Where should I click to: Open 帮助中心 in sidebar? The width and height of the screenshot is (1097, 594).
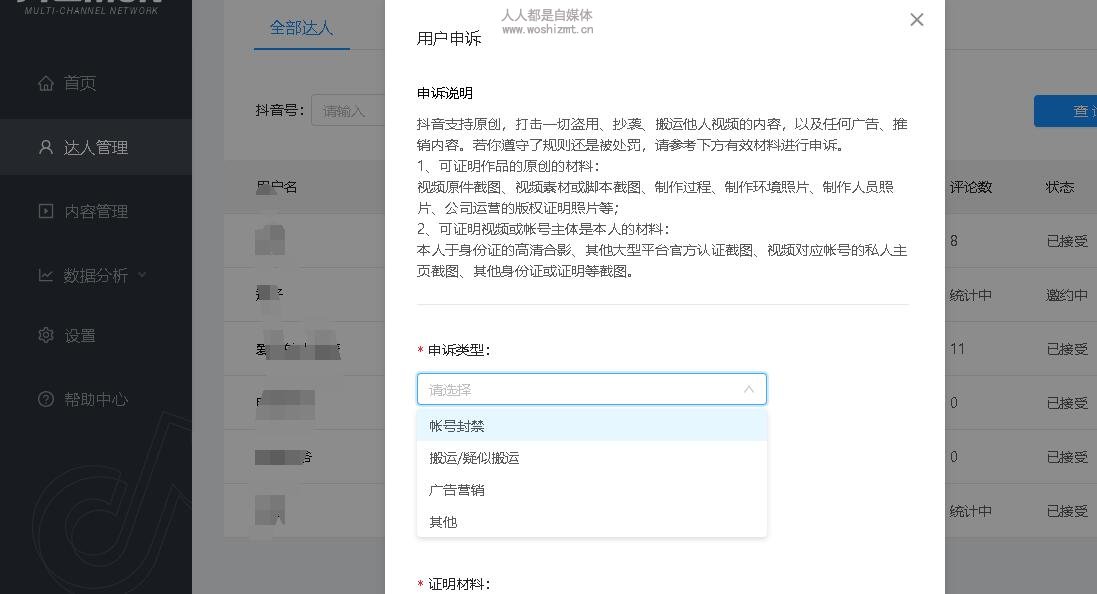96,399
